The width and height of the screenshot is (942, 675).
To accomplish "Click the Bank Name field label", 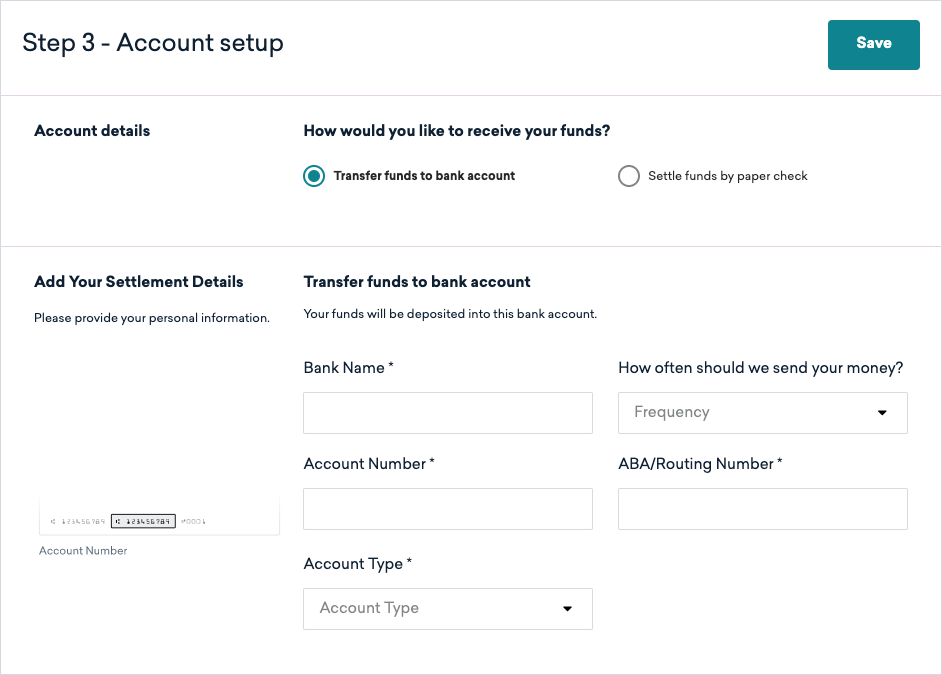I will coord(348,368).
